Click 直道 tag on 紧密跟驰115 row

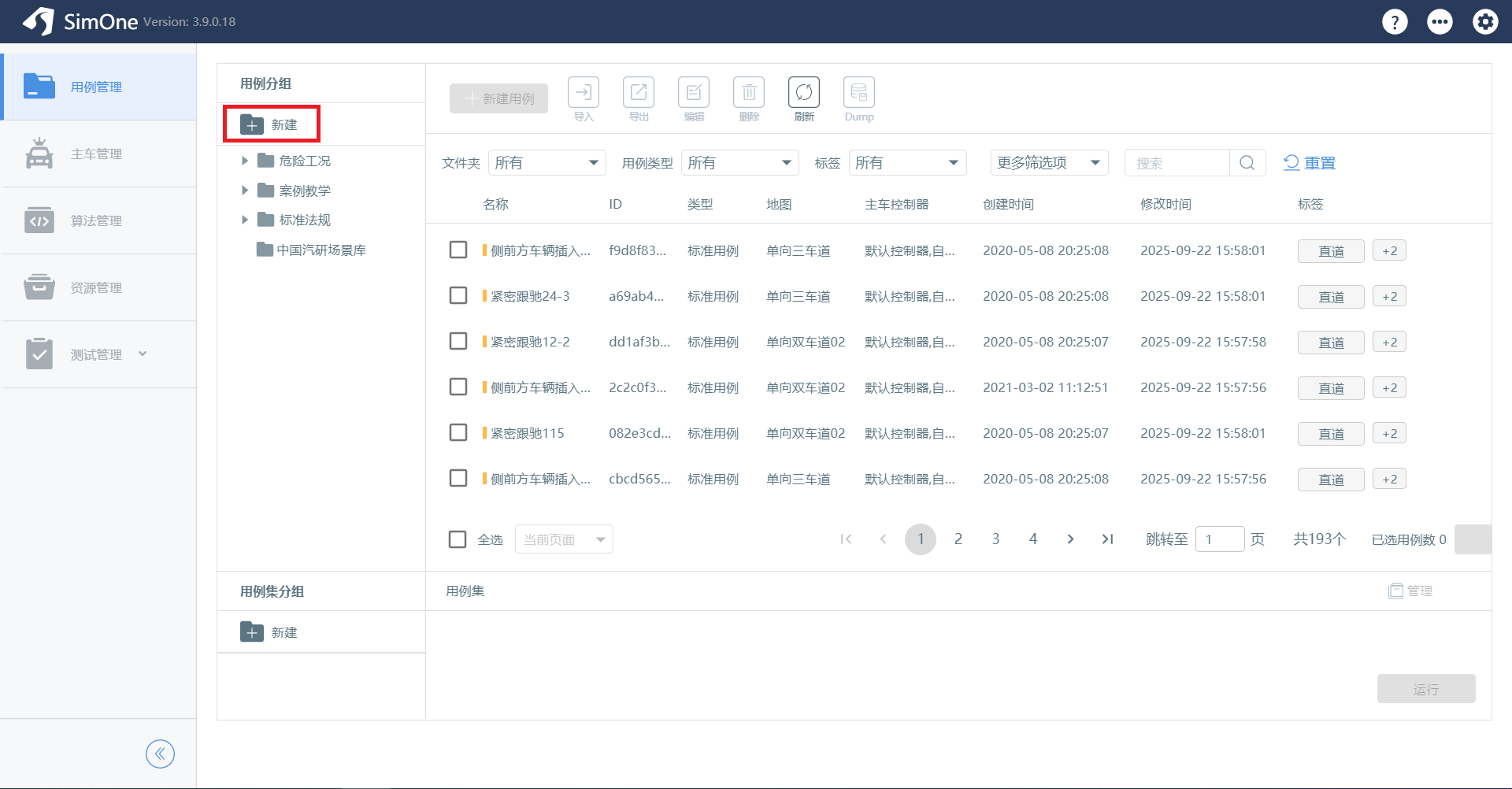coord(1331,433)
